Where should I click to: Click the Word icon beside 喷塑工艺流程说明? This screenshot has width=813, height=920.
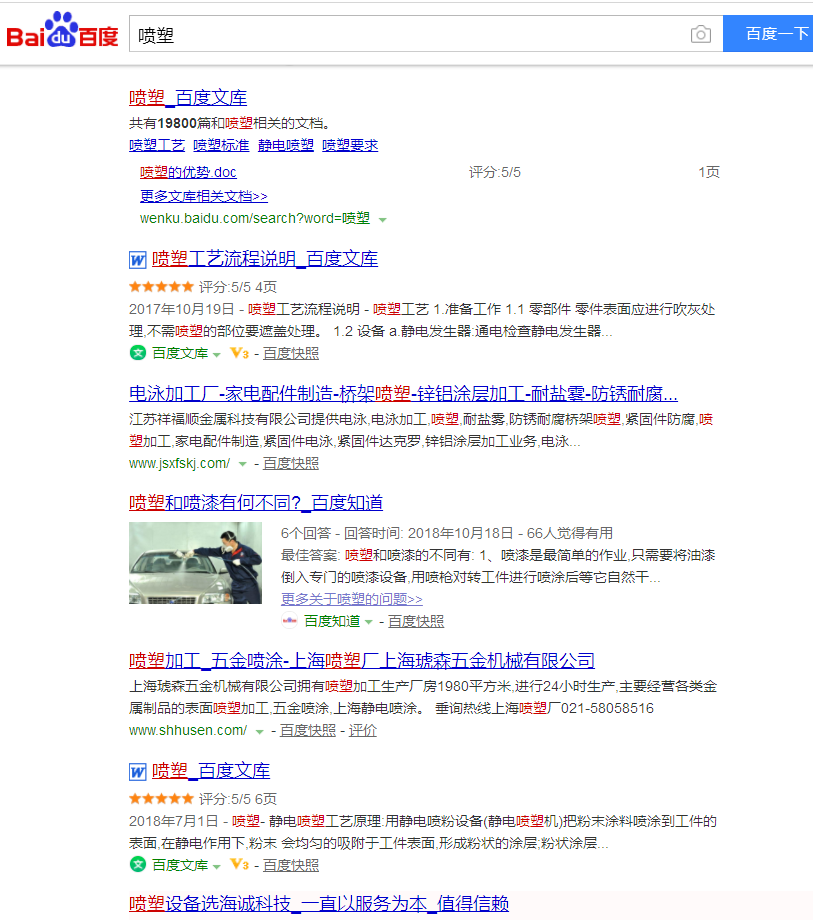(137, 259)
